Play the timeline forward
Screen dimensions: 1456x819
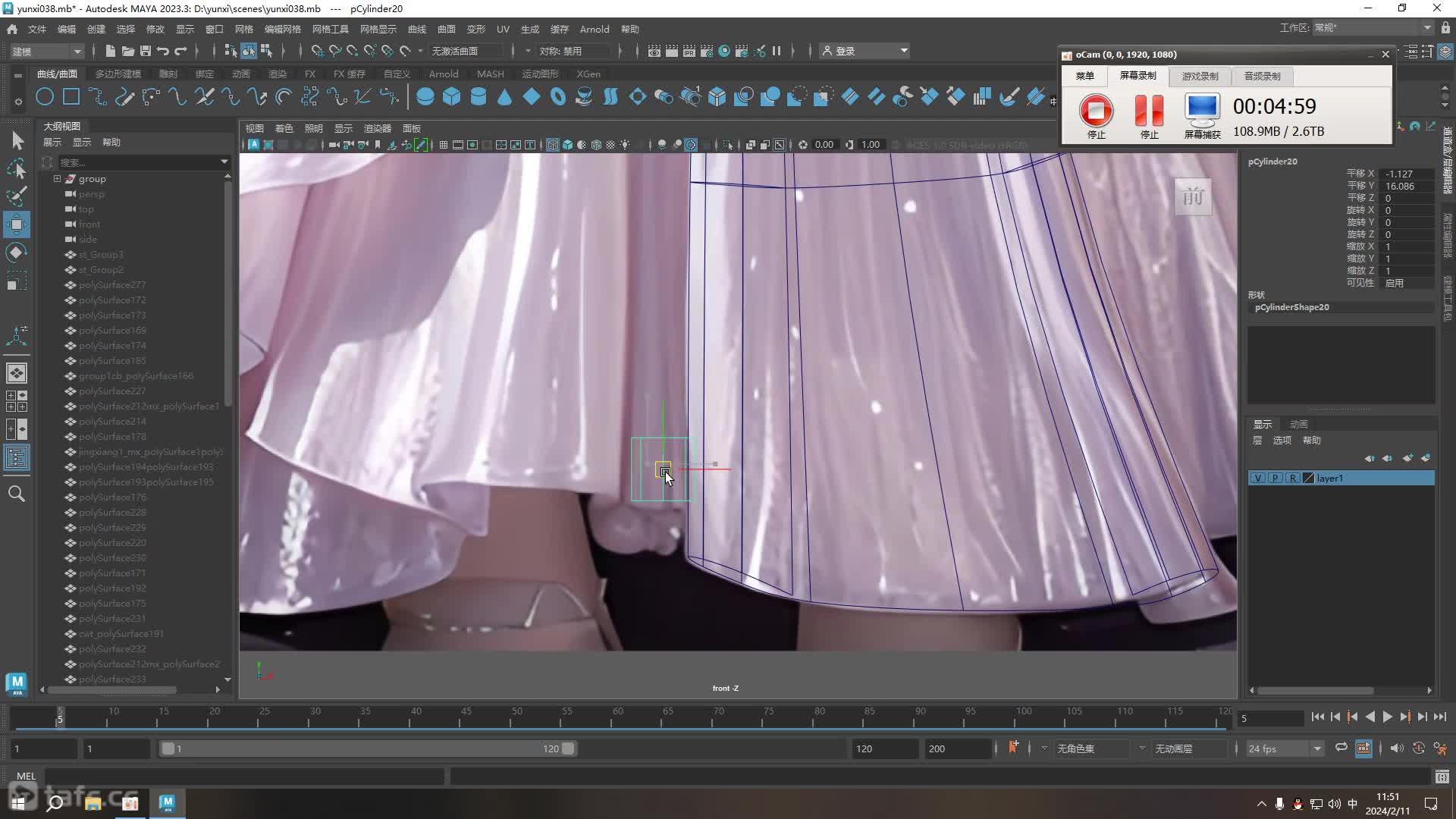coord(1387,717)
